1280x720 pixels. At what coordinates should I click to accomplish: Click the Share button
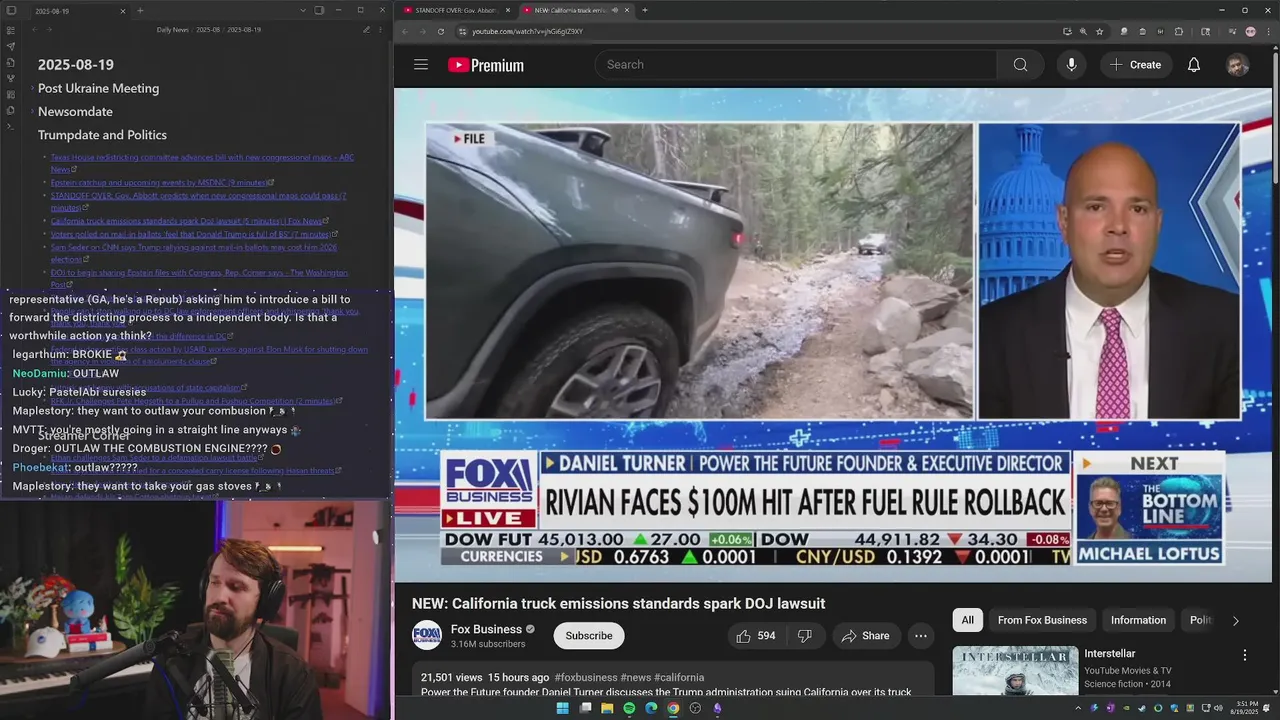coord(865,636)
